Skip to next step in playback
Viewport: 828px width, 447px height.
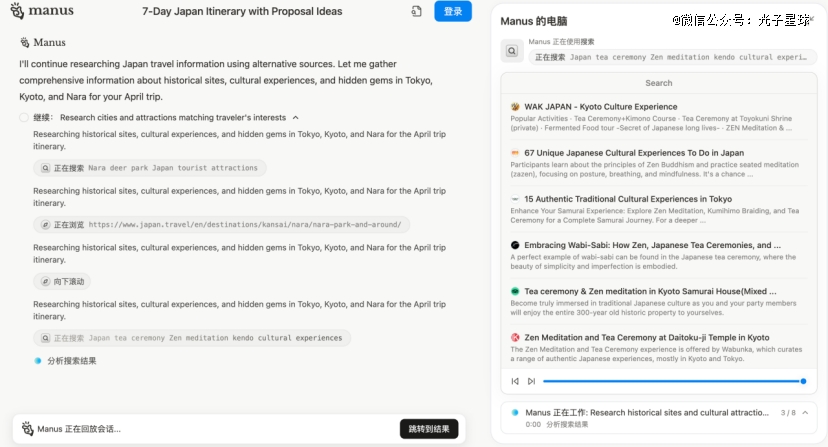531,381
